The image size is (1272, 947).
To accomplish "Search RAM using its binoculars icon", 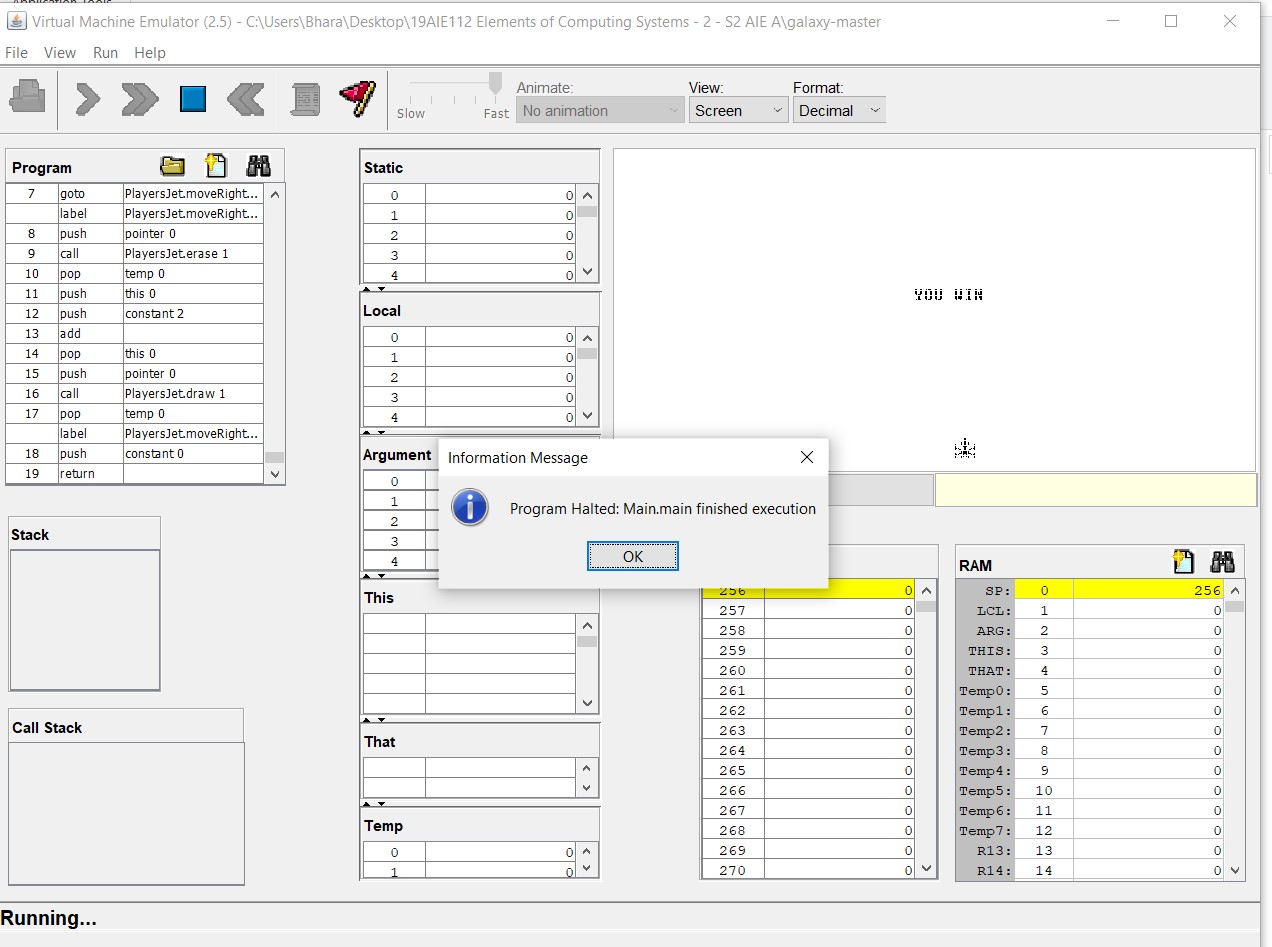I will tap(1223, 561).
